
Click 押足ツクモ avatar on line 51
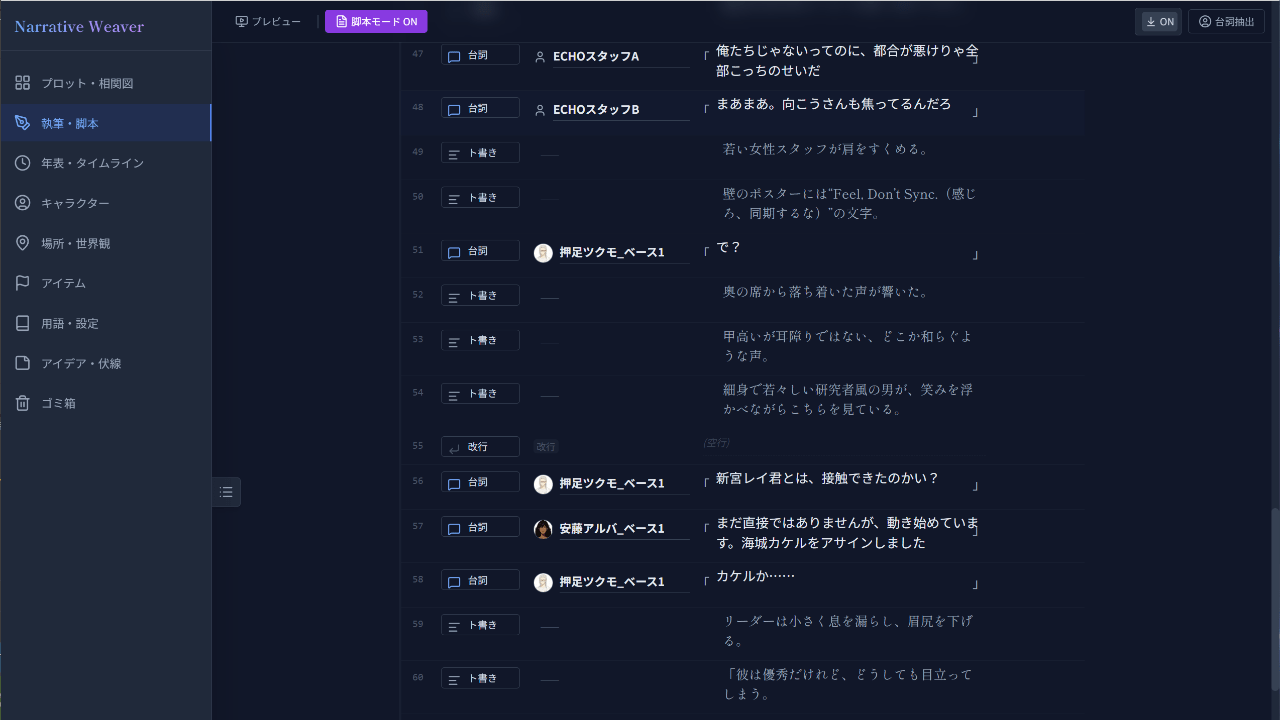[x=543, y=253]
